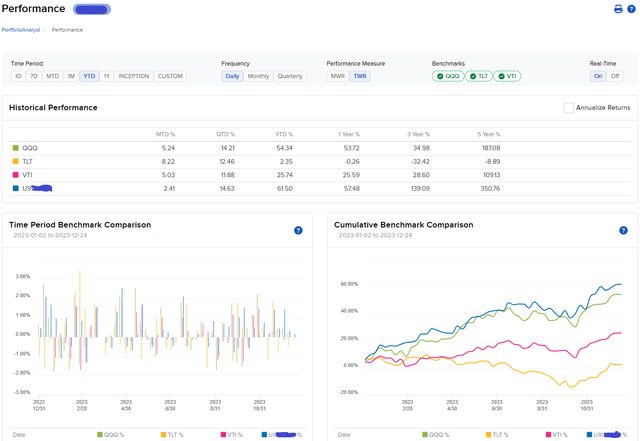640x441 pixels.
Task: Click the green QQQ legend marker in table
Action: tap(15, 147)
